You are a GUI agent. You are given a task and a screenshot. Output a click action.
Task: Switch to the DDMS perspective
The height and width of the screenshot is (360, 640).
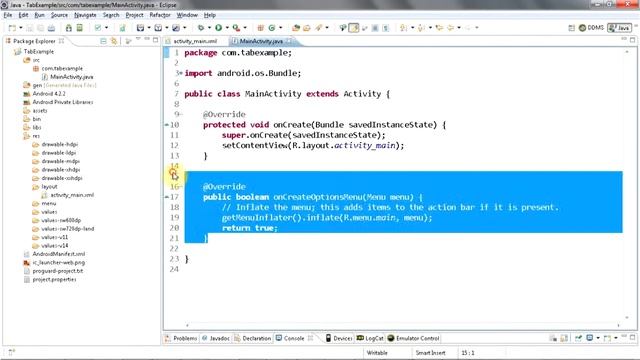tap(591, 28)
